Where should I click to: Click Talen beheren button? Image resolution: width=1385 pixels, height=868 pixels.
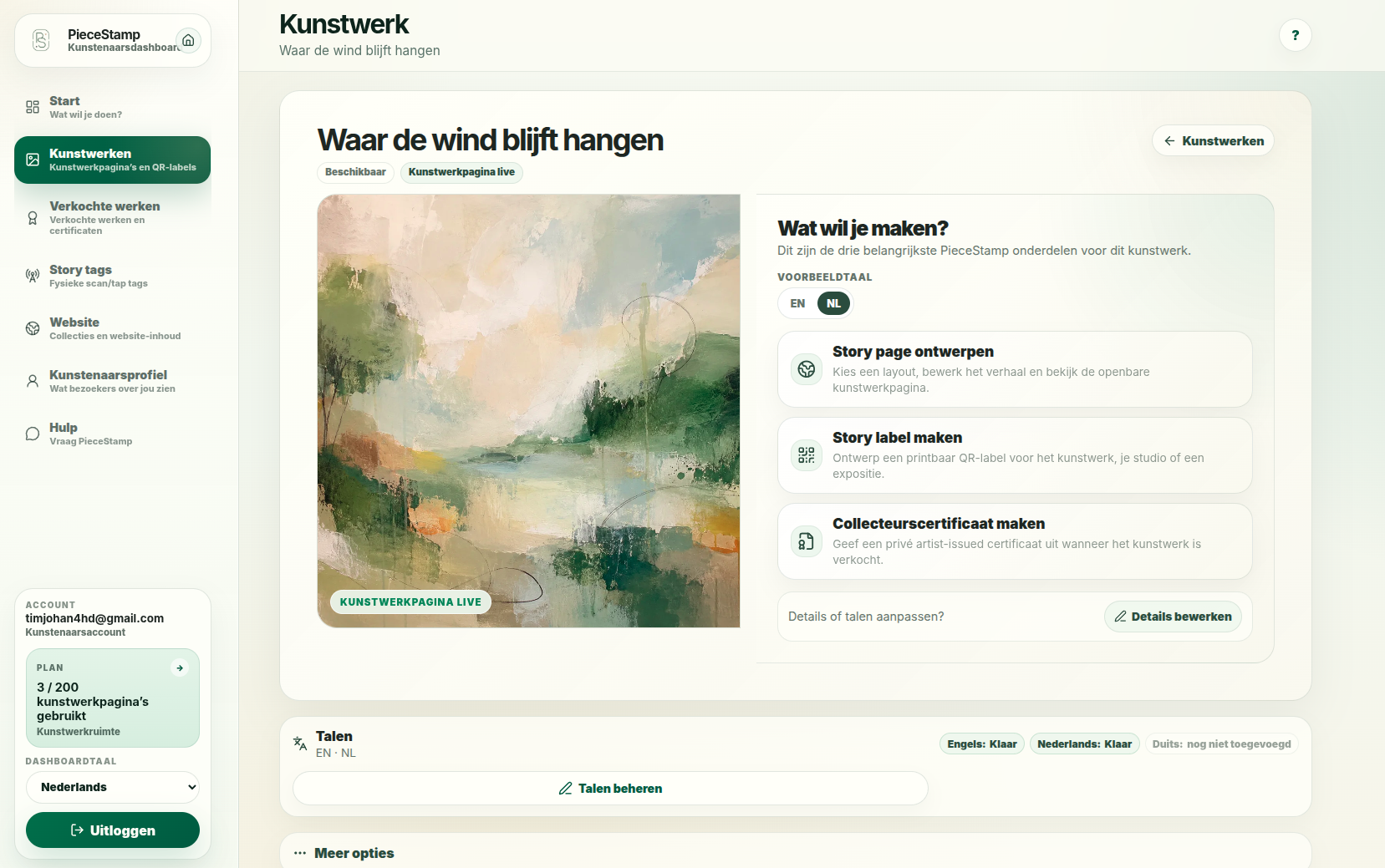[610, 788]
